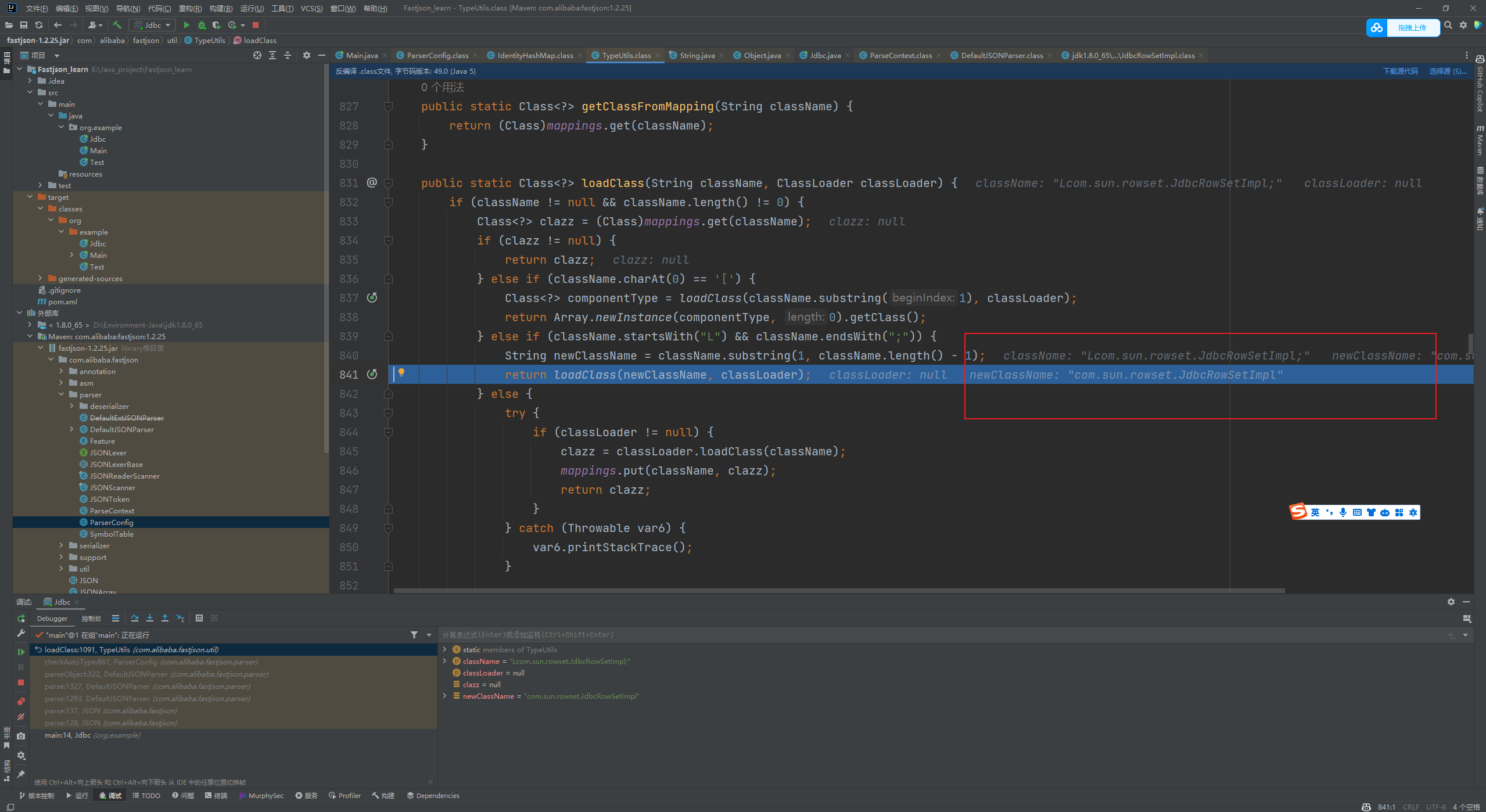
Task: Resume program with green debug arrow
Action: pyautogui.click(x=21, y=652)
